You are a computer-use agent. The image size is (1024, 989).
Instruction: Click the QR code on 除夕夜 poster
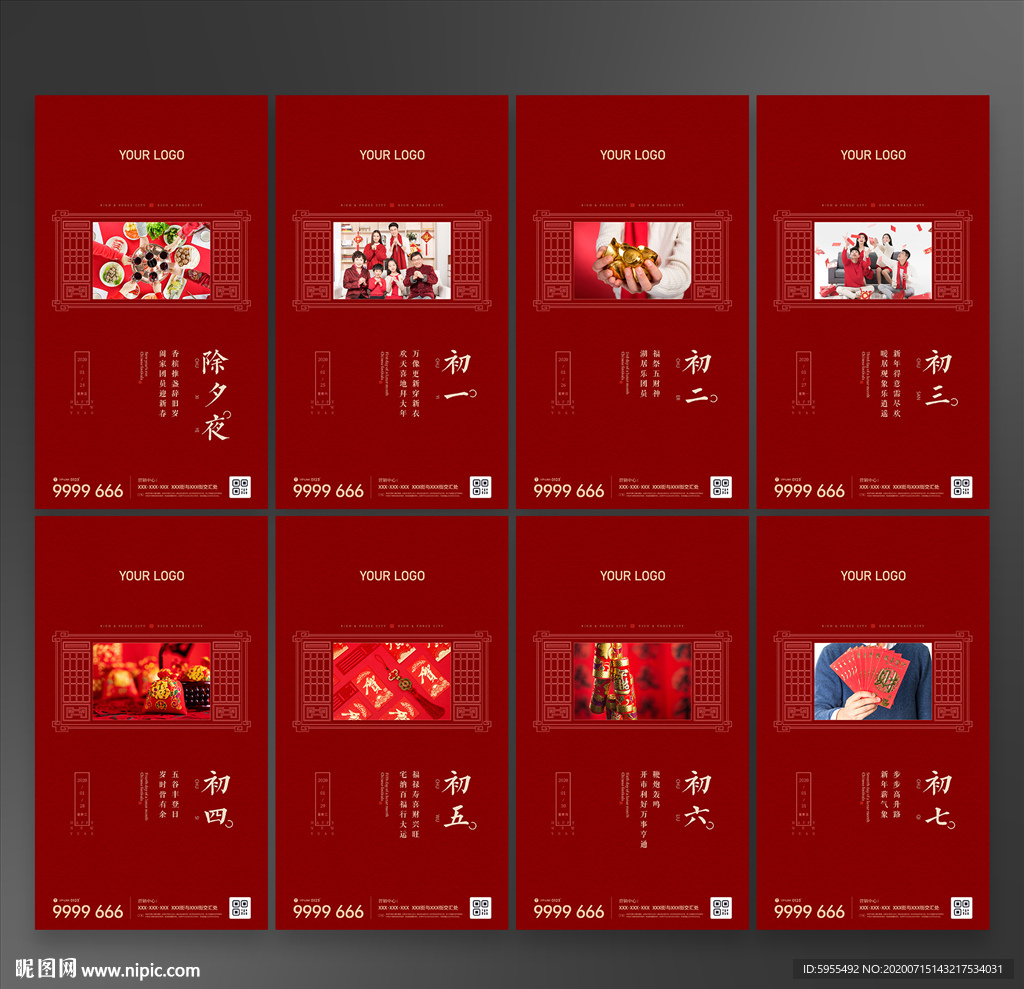240,487
